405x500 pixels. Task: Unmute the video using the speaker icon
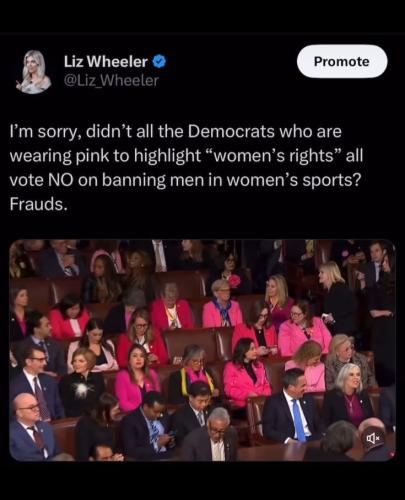tap(373, 437)
